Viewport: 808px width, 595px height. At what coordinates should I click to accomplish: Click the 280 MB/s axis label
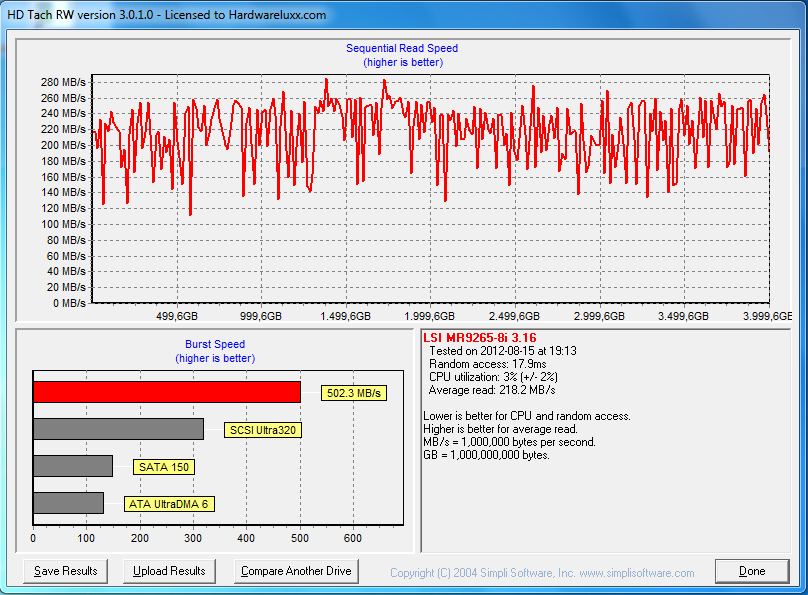[x=63, y=82]
